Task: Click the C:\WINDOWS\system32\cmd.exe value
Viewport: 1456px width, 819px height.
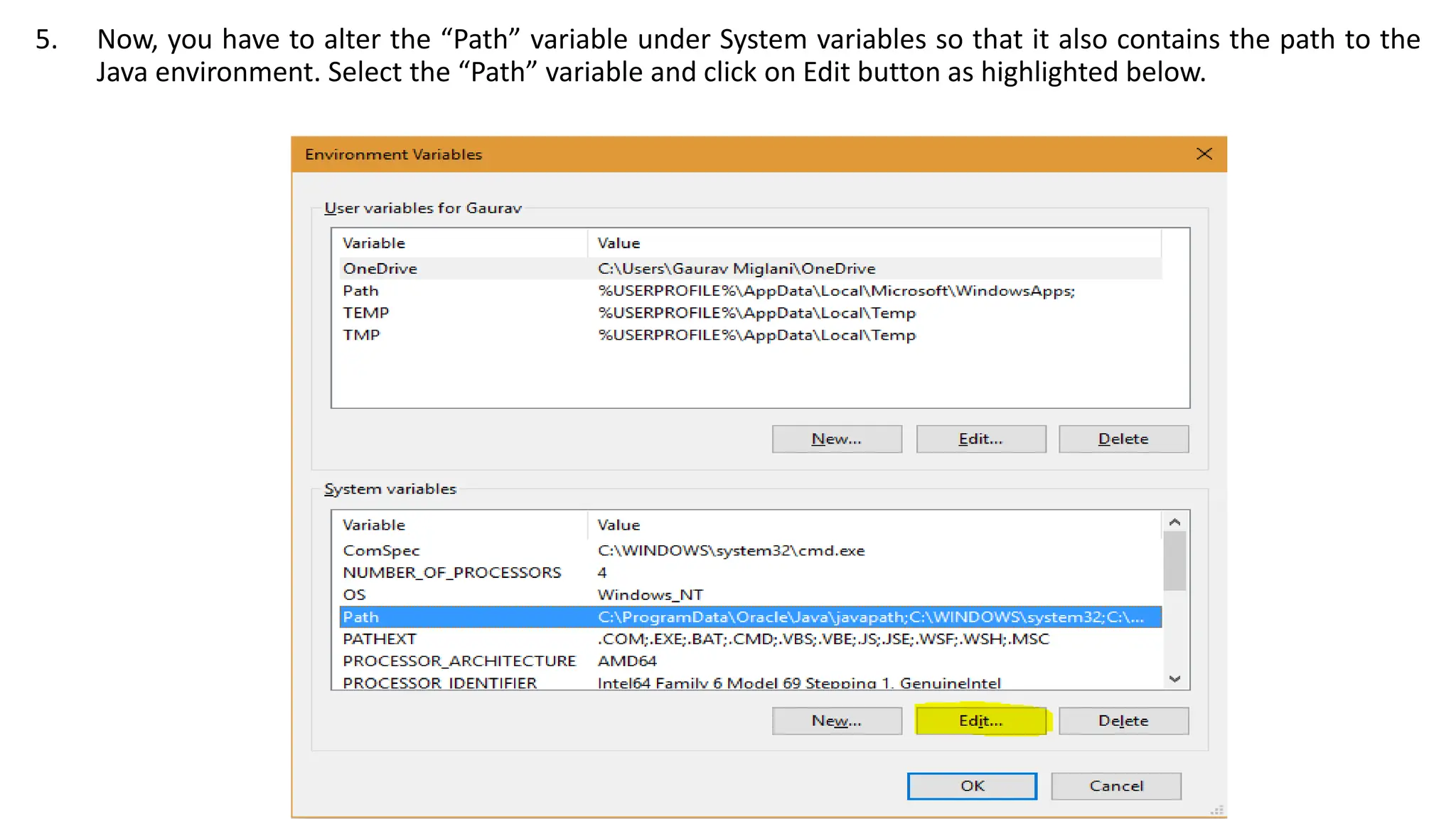Action: (x=731, y=551)
